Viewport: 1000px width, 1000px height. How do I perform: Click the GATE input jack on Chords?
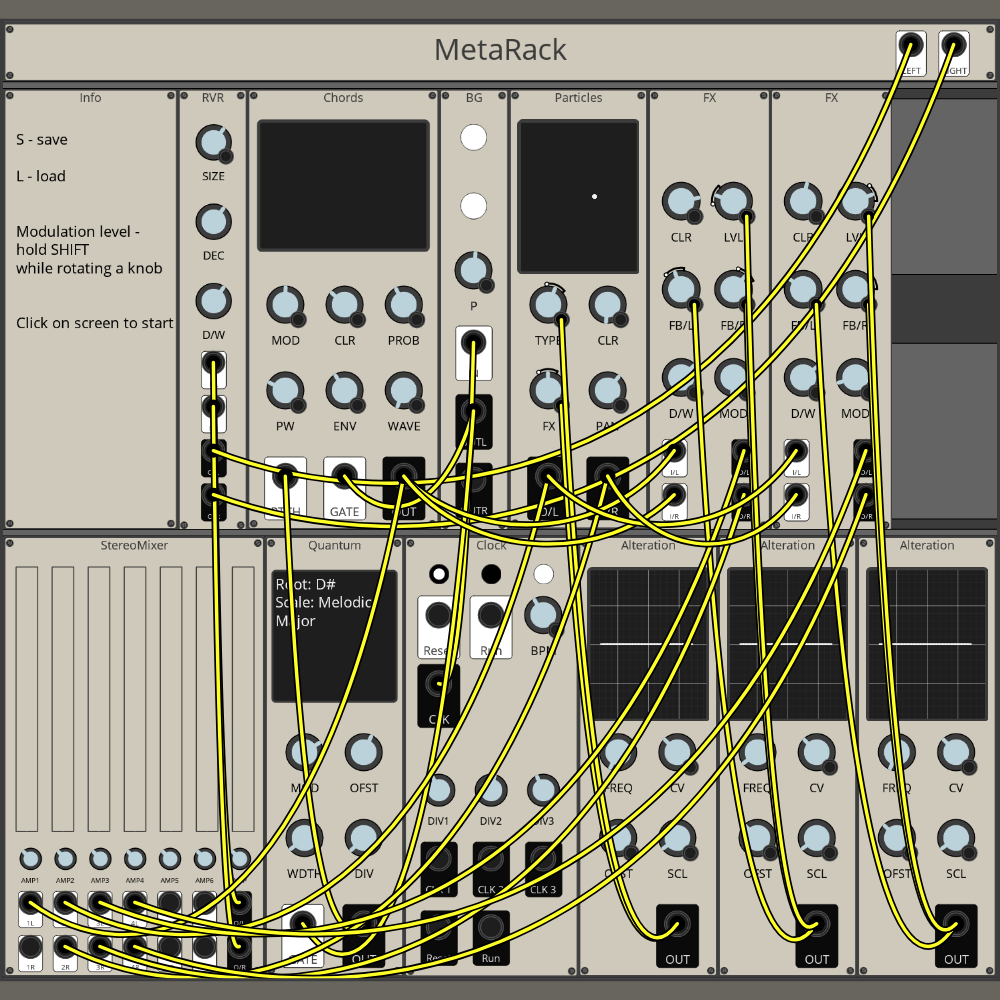(345, 476)
